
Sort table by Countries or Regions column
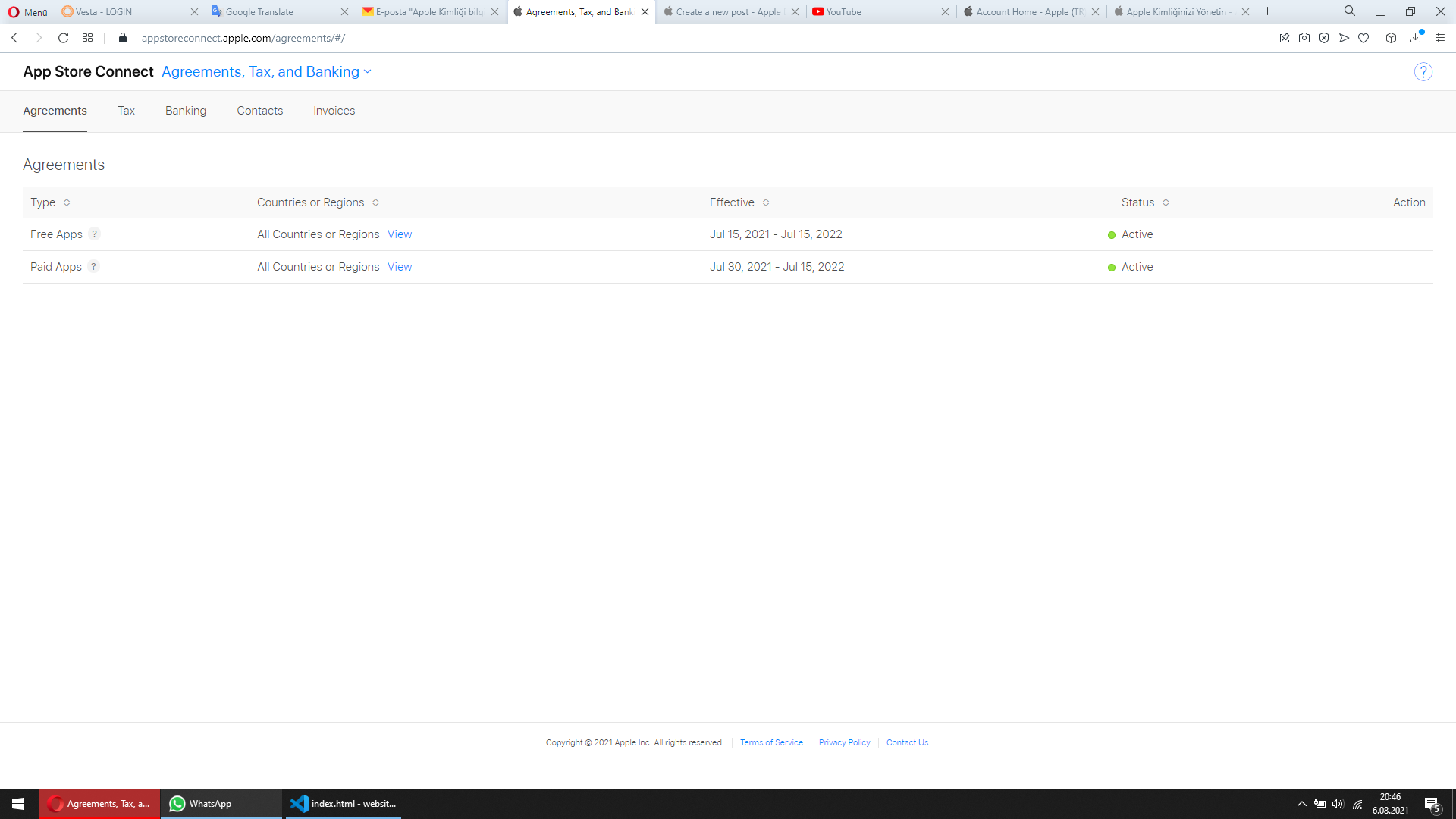point(318,202)
